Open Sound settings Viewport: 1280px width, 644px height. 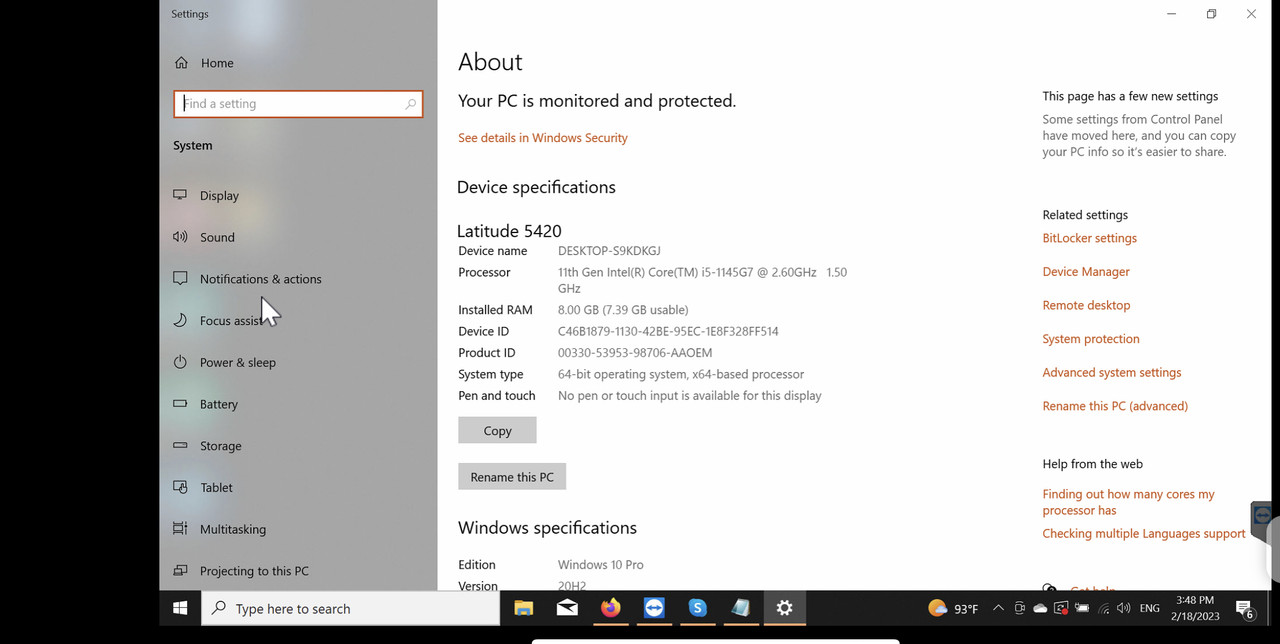(x=204, y=237)
